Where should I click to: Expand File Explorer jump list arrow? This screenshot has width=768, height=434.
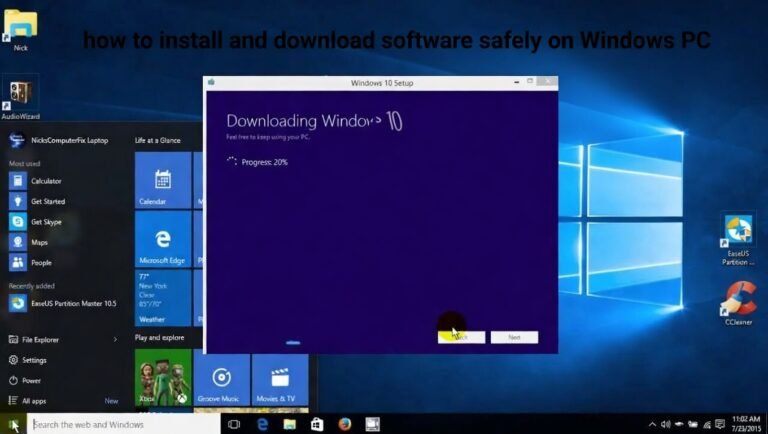pos(115,339)
